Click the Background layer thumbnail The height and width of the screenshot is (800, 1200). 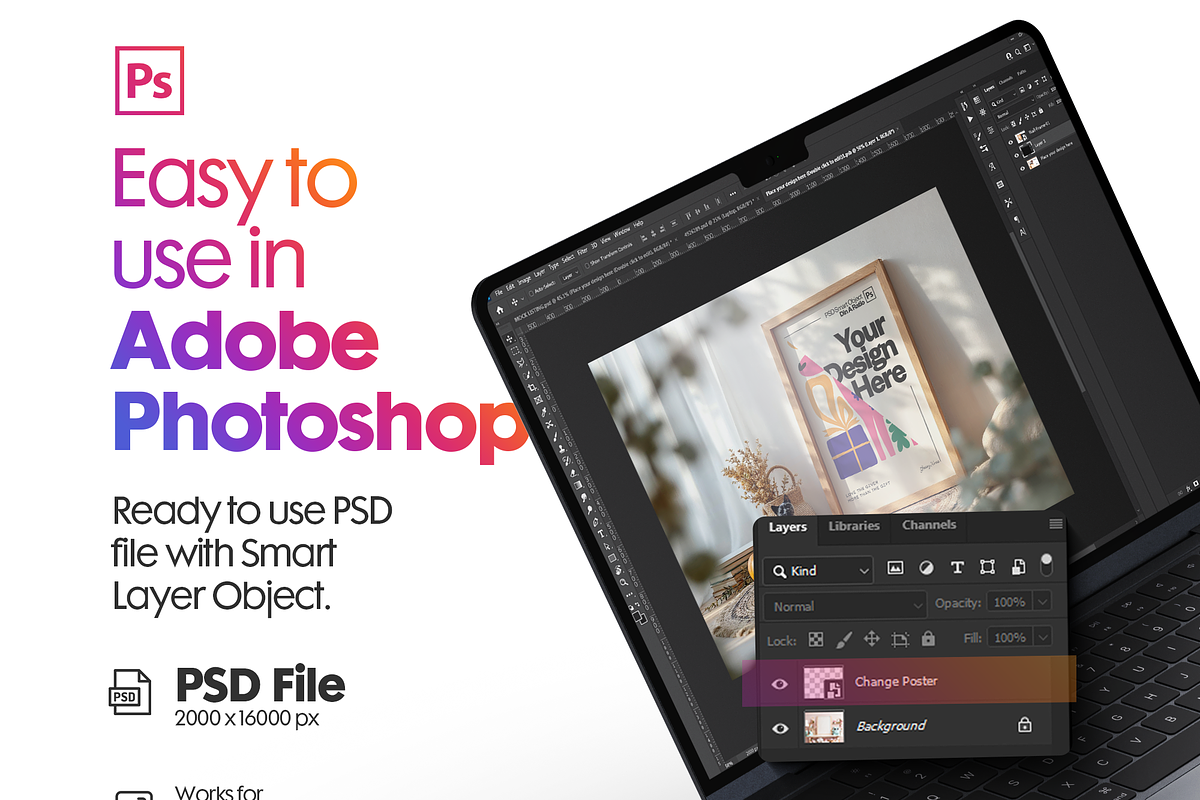tap(823, 727)
